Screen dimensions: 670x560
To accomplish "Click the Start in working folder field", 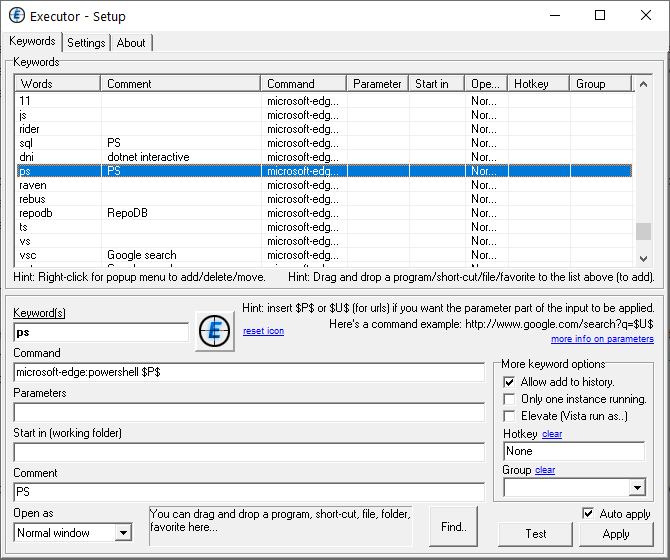I will (249, 452).
